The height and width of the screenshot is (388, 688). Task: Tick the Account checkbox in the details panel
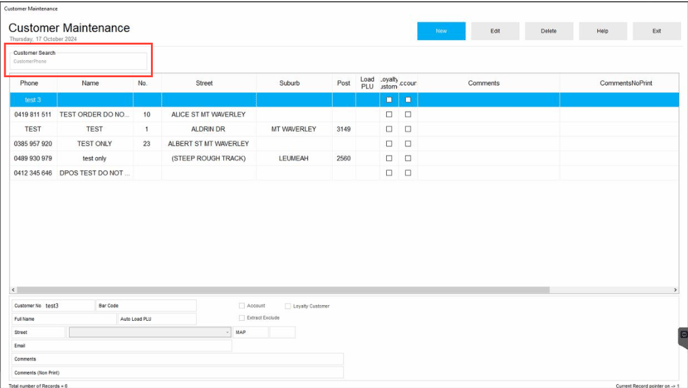pyautogui.click(x=242, y=305)
